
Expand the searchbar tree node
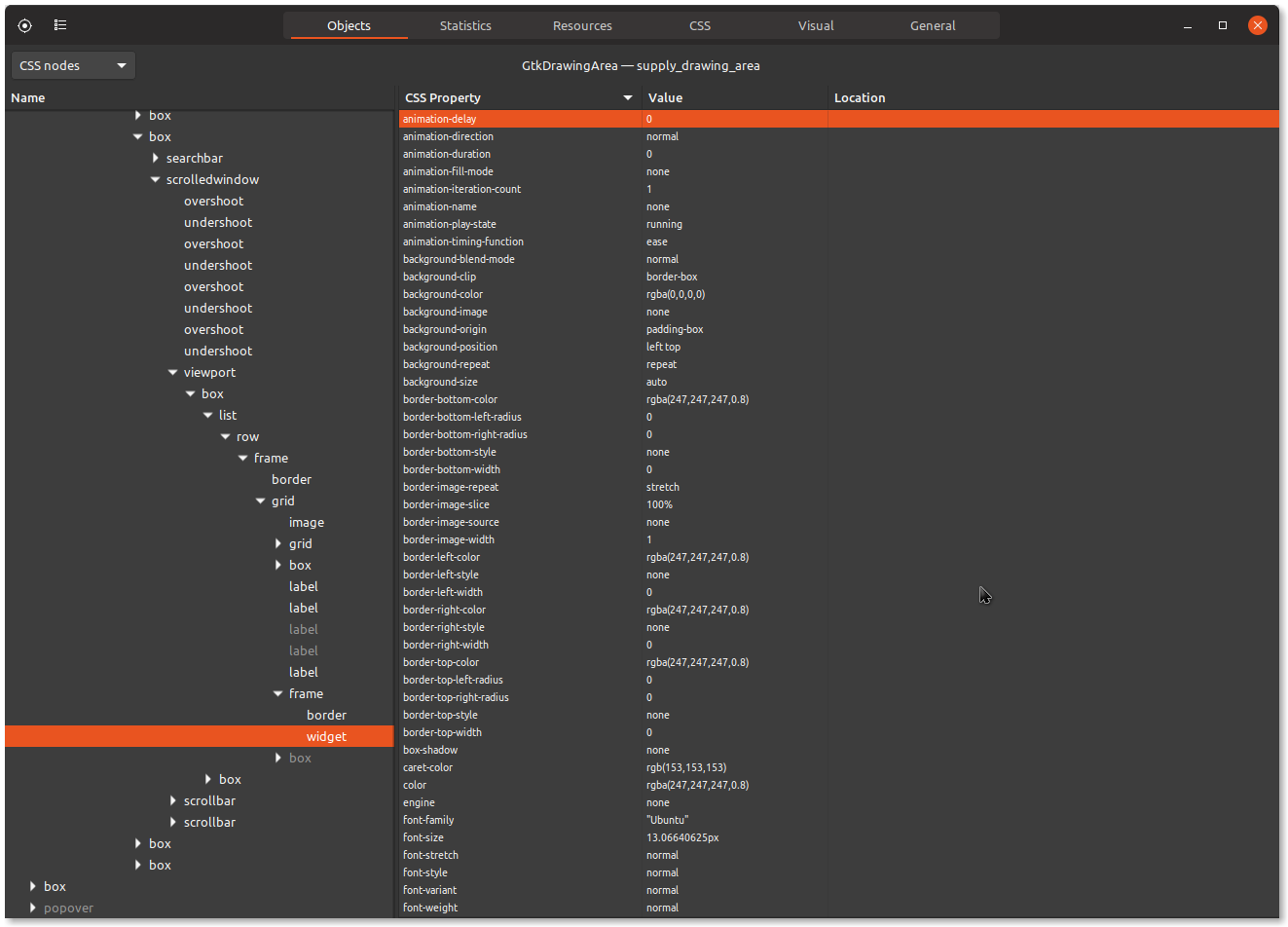tap(156, 158)
